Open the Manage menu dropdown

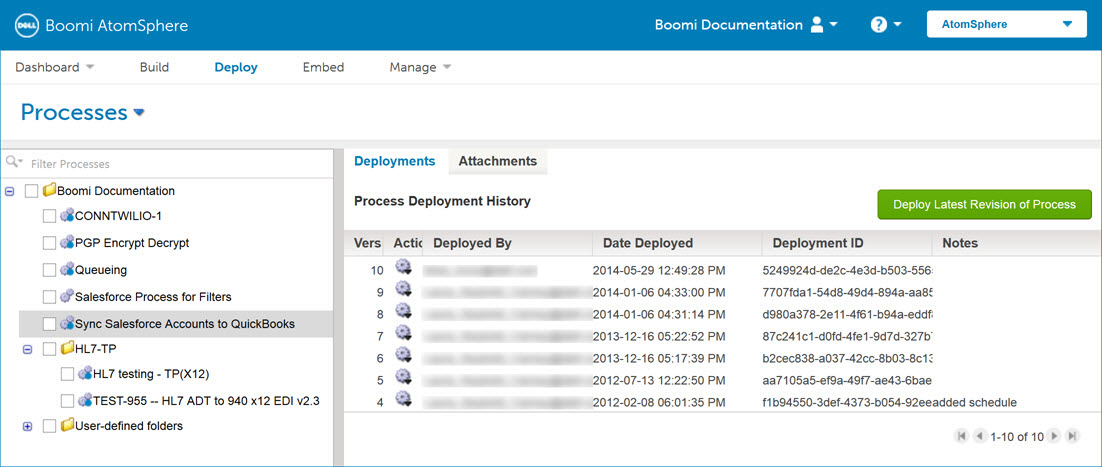[x=447, y=68]
